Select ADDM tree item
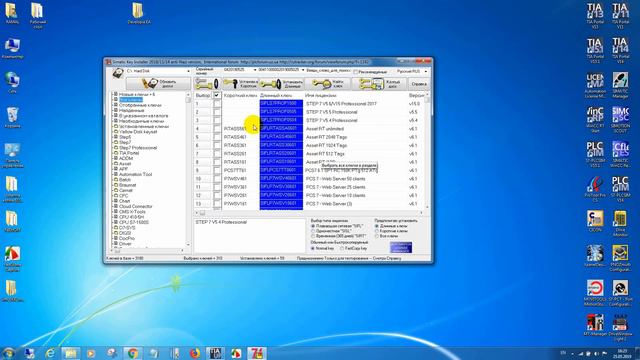The image size is (640, 360). 126,158
